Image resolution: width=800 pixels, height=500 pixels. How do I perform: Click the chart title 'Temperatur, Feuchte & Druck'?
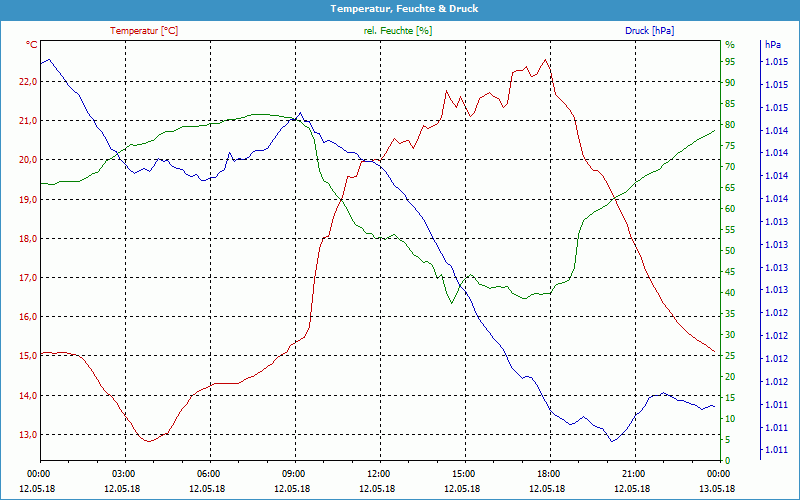pos(399,8)
